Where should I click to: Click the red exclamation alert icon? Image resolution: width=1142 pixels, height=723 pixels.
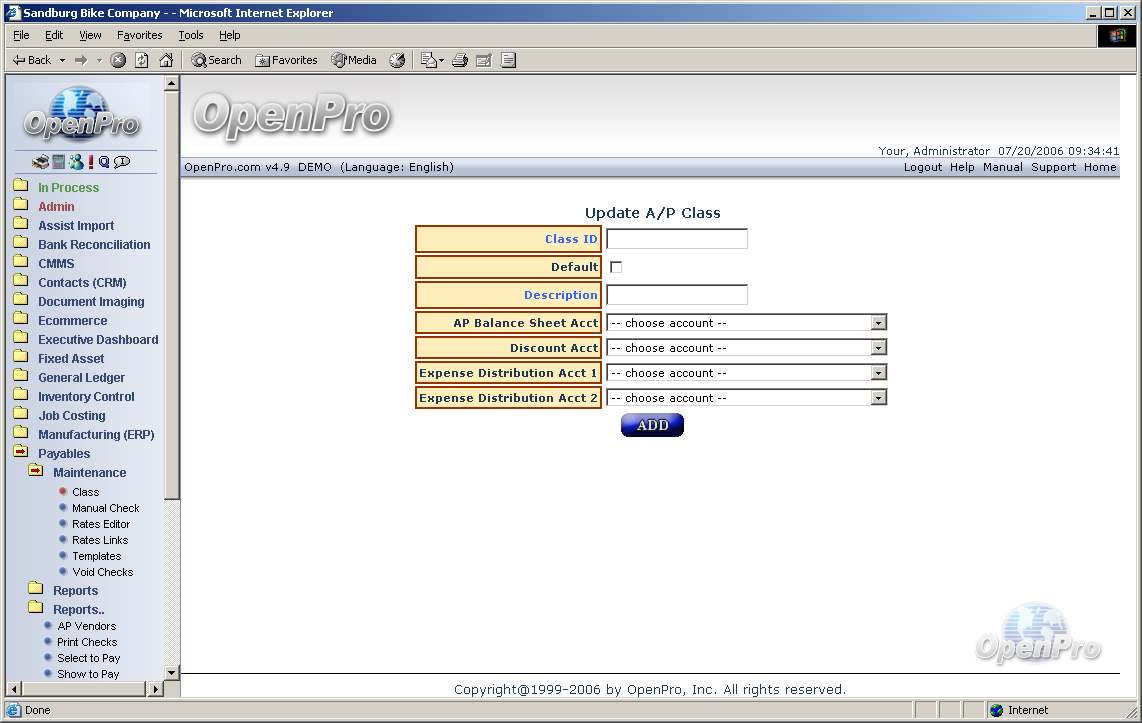(x=90, y=162)
